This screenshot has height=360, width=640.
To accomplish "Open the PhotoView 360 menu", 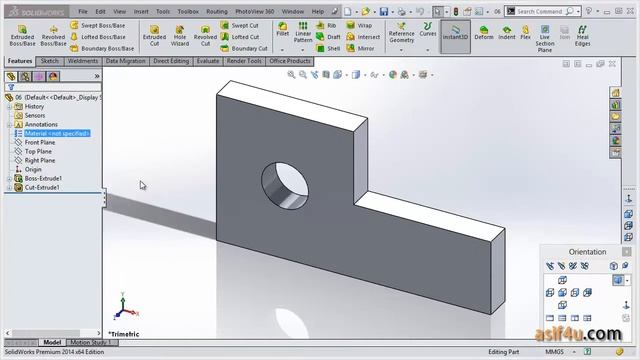I will 255,11.
